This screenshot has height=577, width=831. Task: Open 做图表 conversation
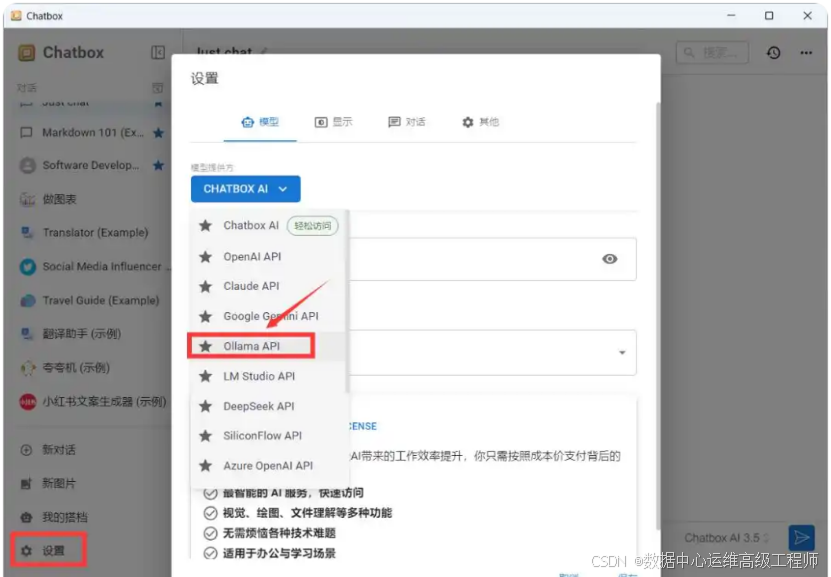coord(90,199)
